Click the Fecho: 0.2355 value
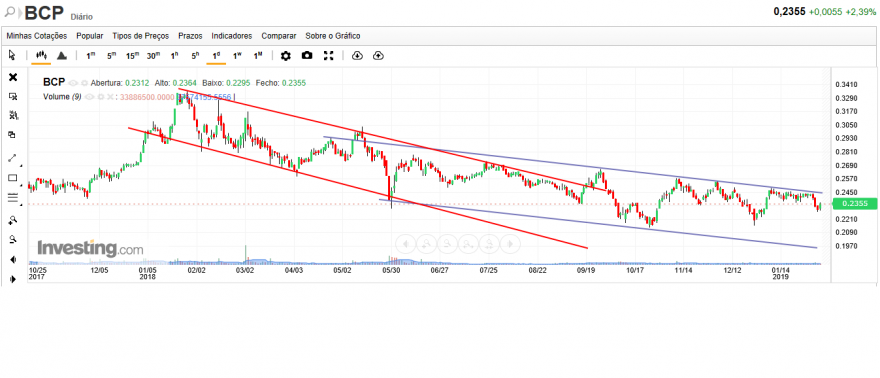880x378 pixels. 281,83
